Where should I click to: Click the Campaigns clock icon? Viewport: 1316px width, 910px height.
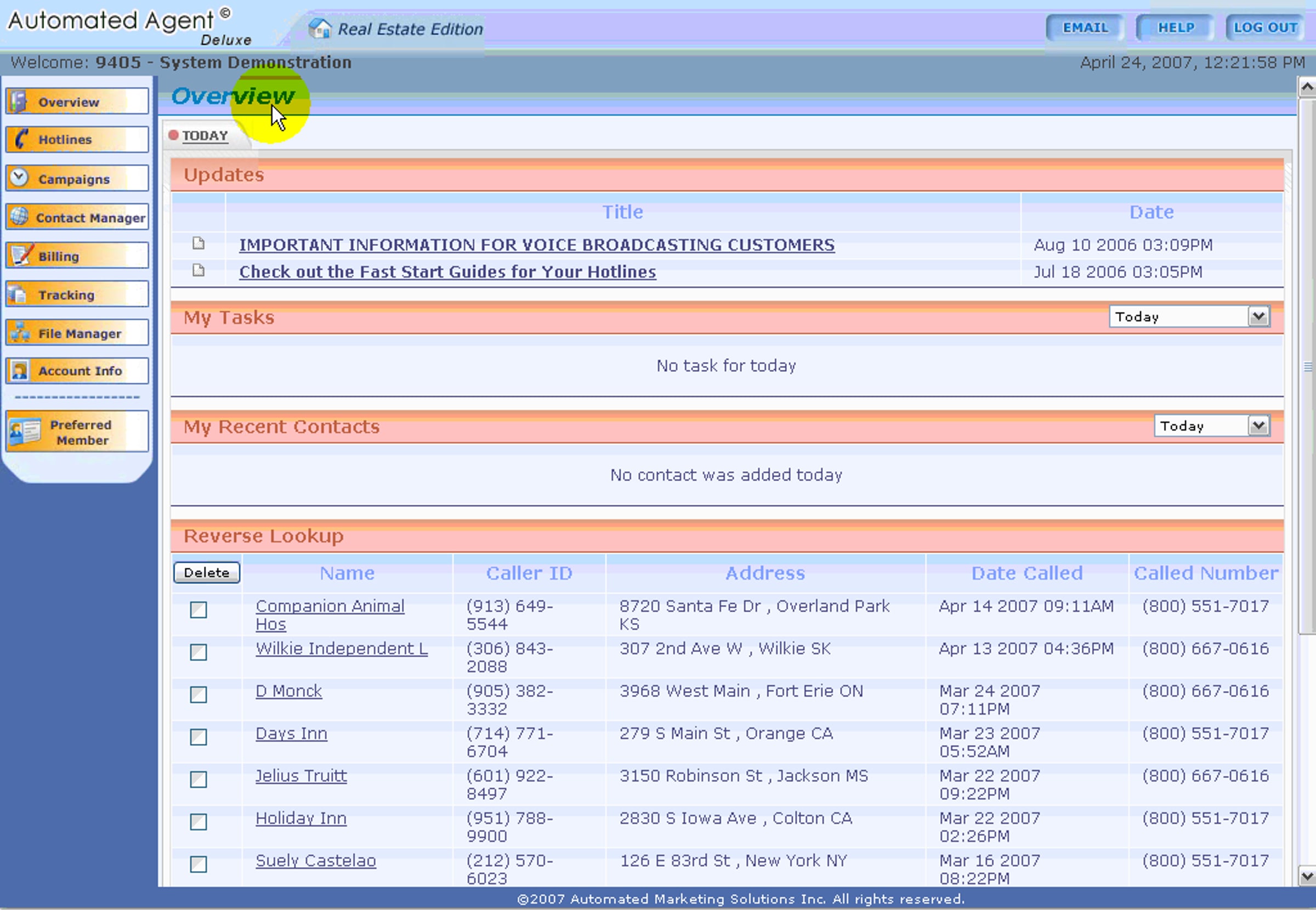point(19,177)
